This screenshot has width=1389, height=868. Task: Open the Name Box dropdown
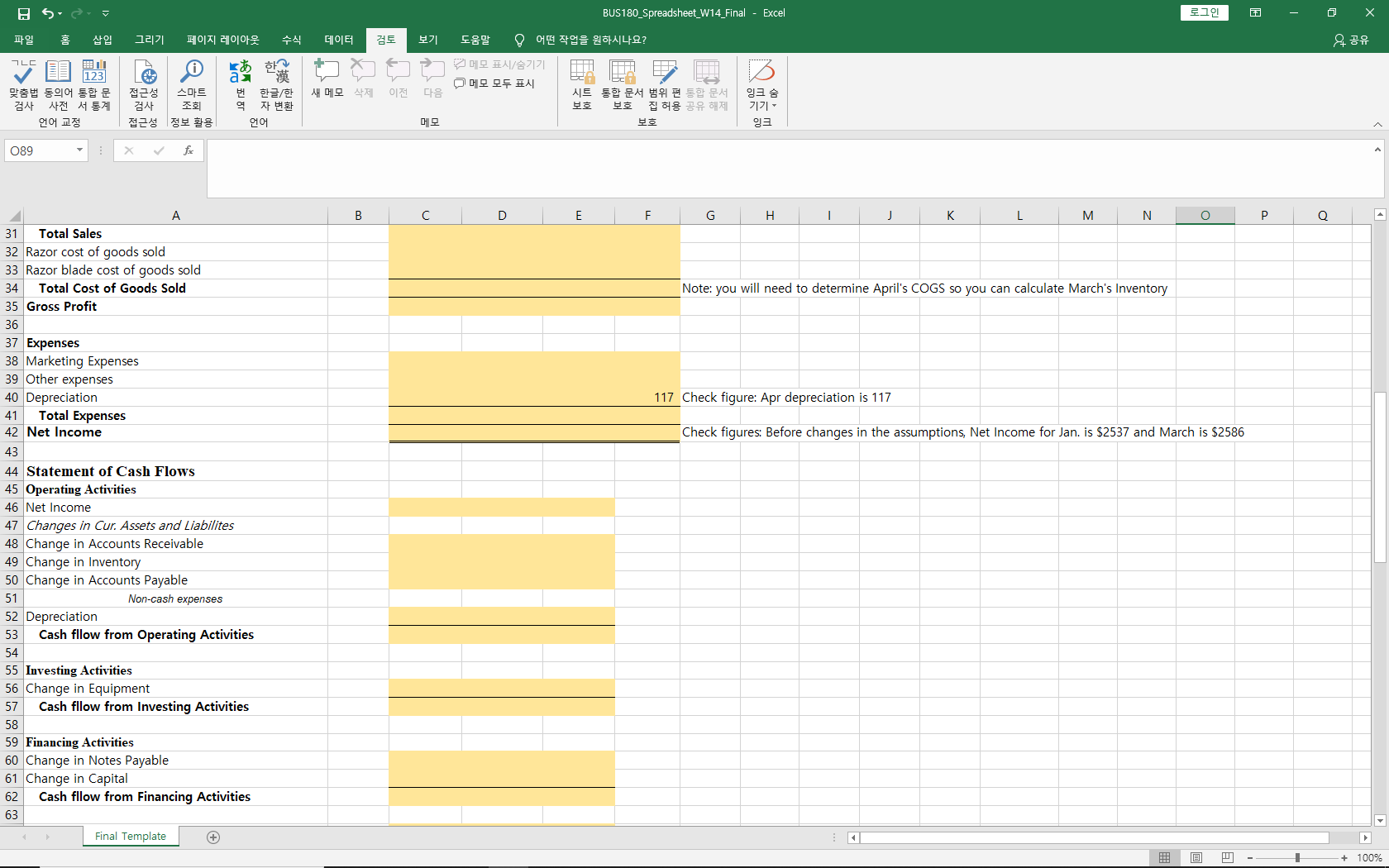[80, 150]
